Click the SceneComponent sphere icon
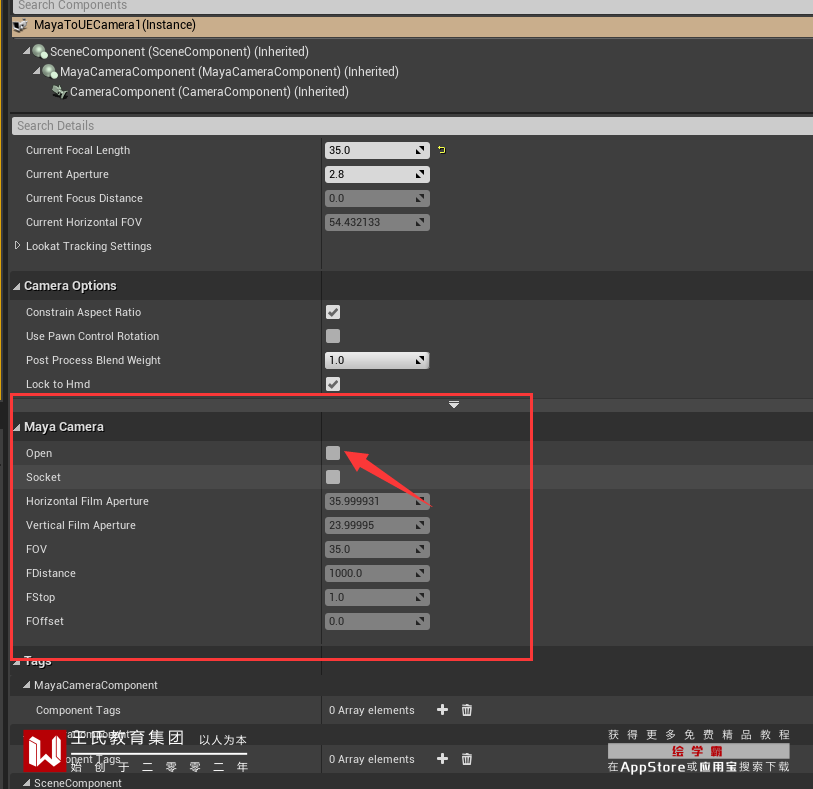 (x=39, y=51)
